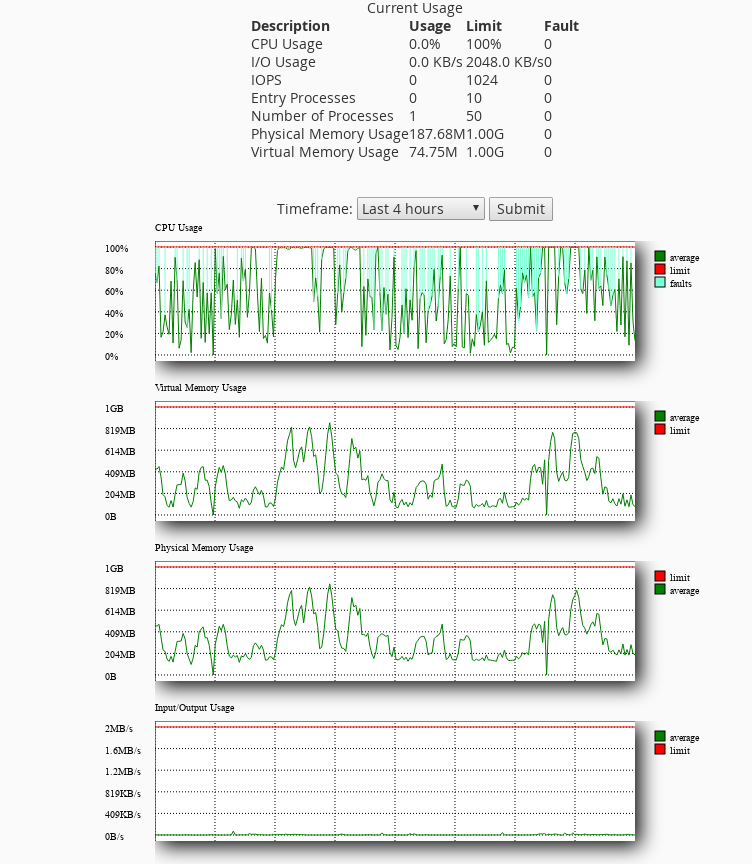The image size is (752, 864).
Task: Click the red limit swatch in CPU Usage legend
Action: 660,269
